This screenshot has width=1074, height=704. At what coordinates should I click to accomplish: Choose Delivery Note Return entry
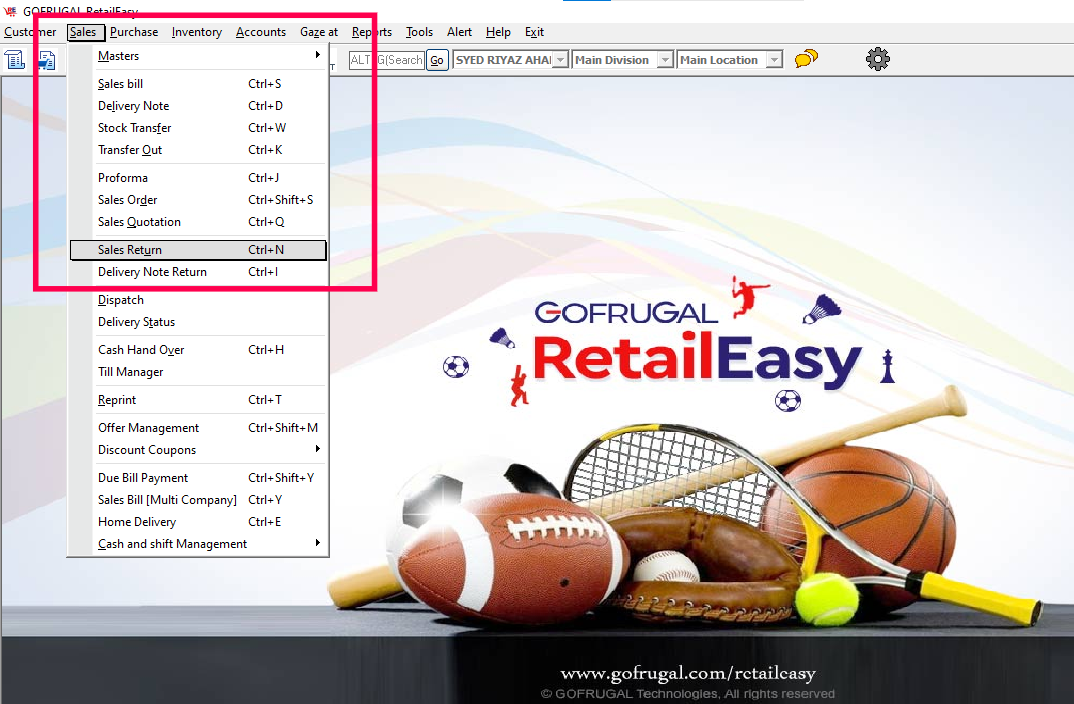point(198,272)
